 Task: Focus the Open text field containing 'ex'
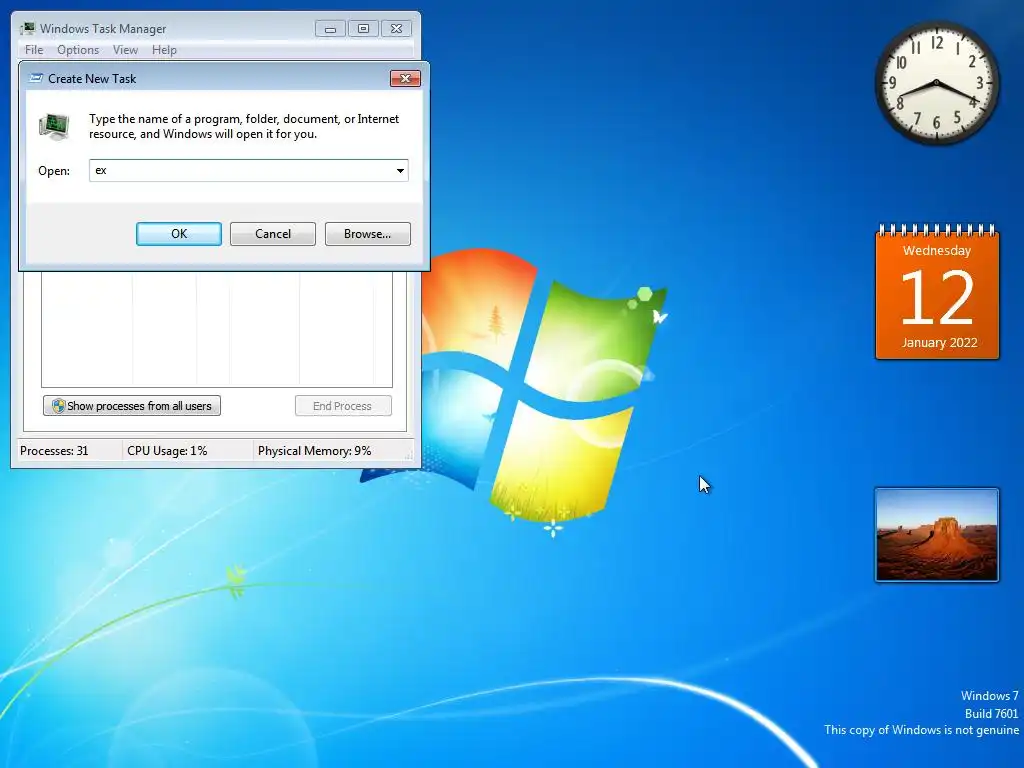[x=249, y=170]
